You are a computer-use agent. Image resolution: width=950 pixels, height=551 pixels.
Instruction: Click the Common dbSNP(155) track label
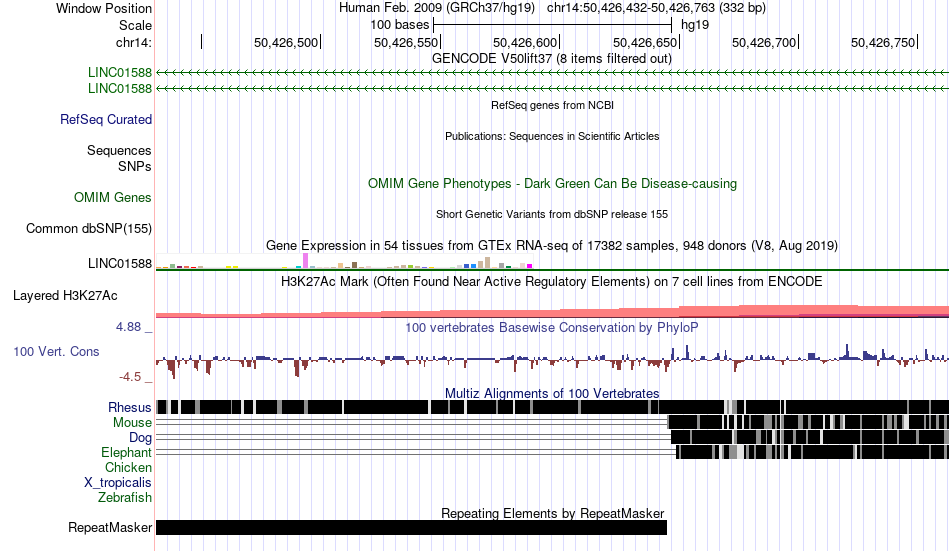(88, 229)
